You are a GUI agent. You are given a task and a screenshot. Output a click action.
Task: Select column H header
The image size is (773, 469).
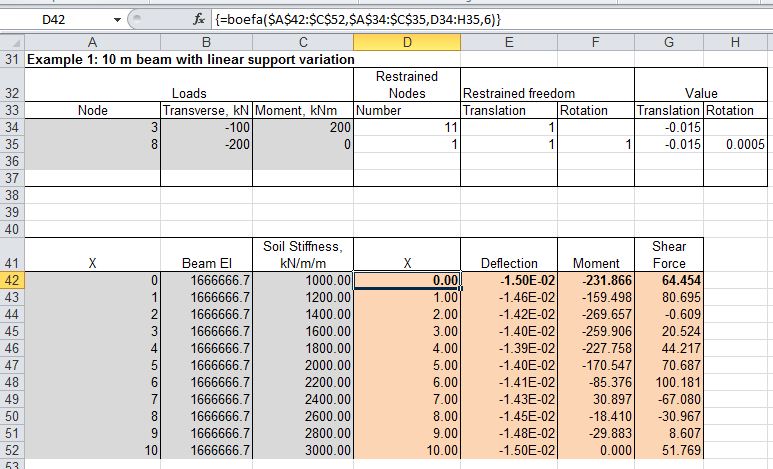735,42
